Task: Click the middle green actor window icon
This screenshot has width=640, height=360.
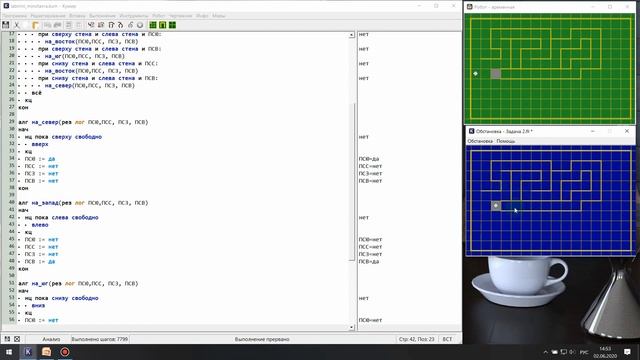Action: point(162,25)
